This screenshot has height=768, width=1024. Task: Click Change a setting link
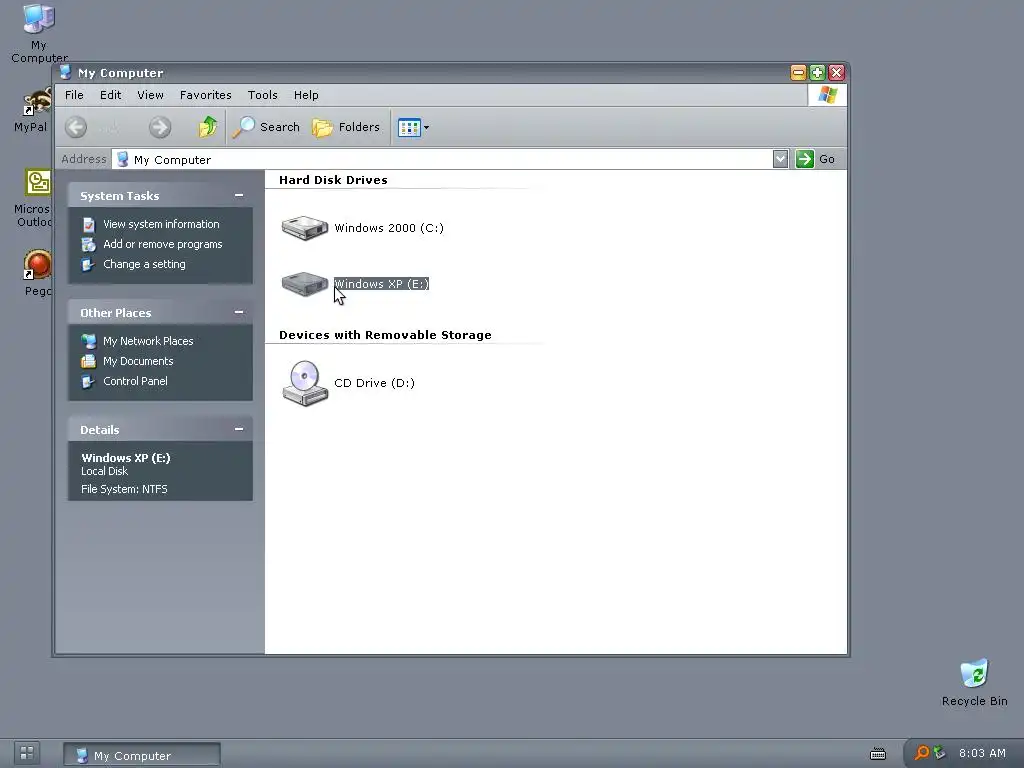[x=144, y=264]
